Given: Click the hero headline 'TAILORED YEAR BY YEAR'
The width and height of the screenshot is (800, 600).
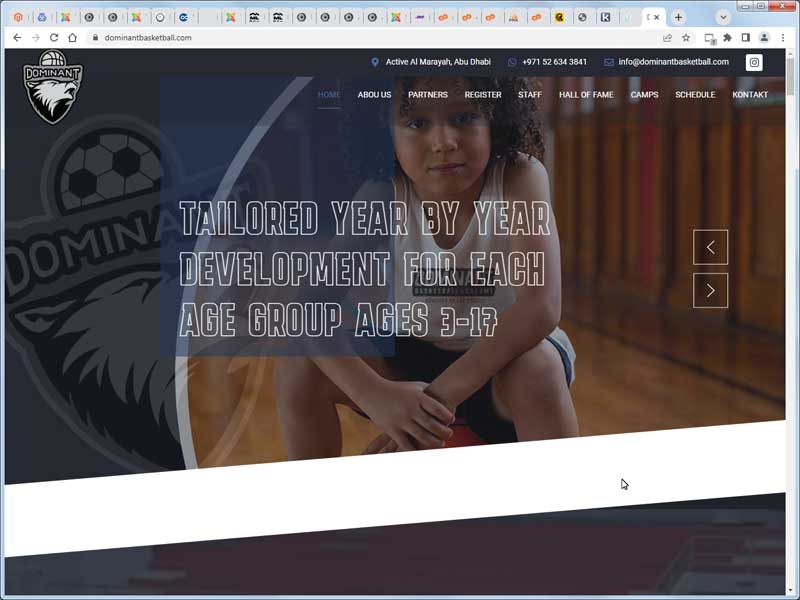Looking at the screenshot, I should pyautogui.click(x=365, y=218).
